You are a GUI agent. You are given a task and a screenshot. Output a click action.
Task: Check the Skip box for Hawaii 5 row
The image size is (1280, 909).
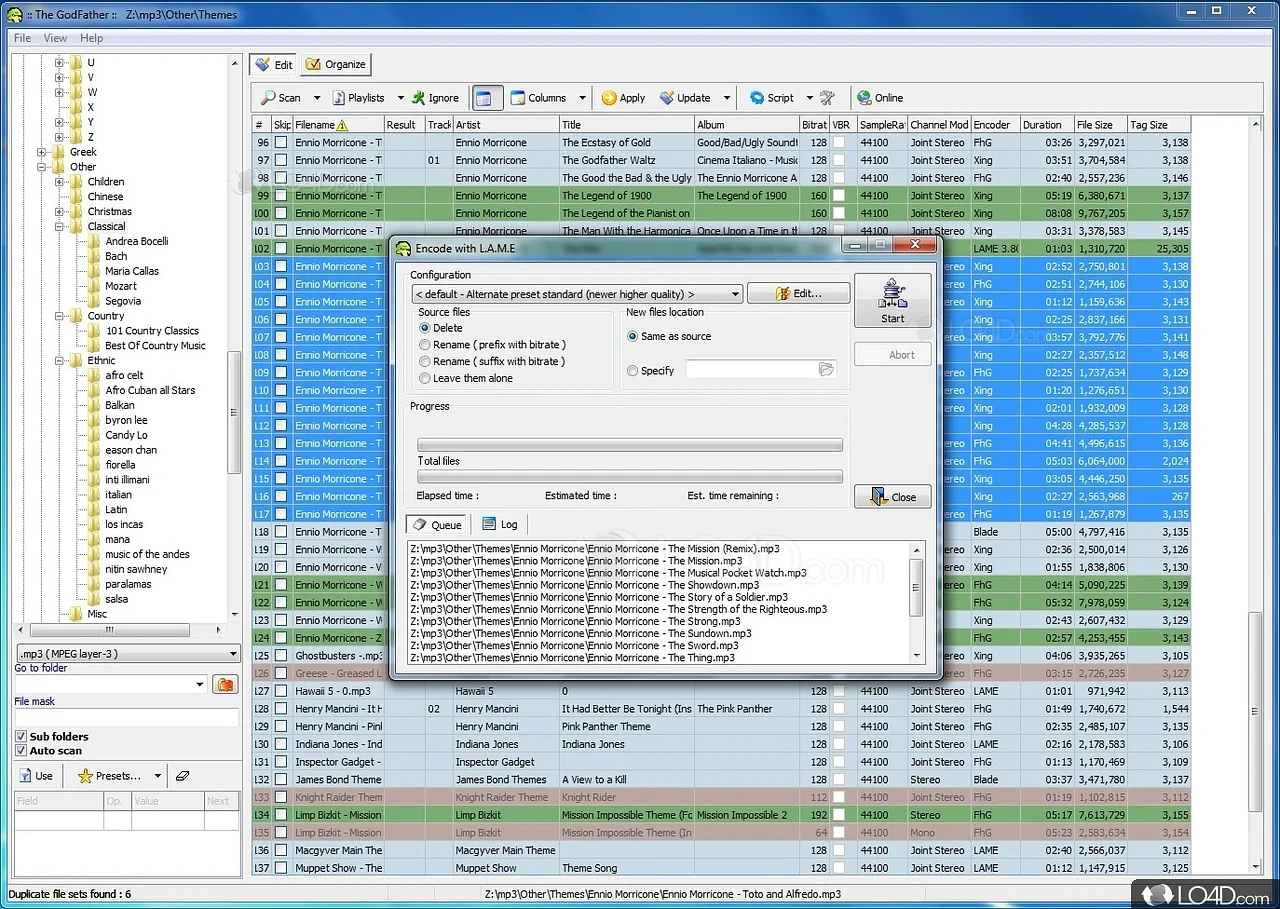281,691
